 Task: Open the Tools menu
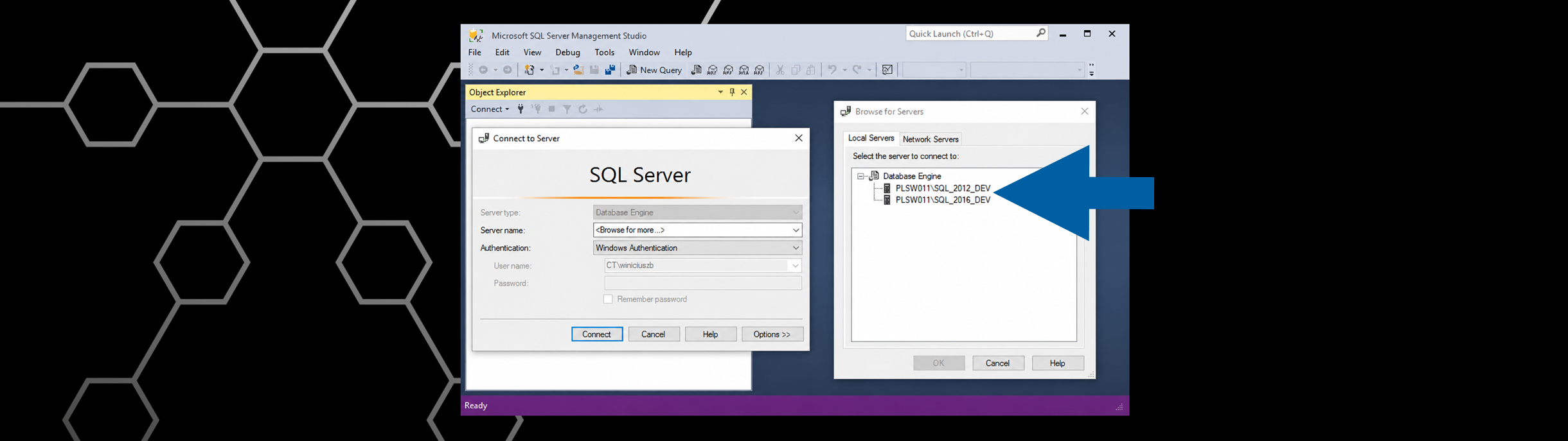pyautogui.click(x=605, y=53)
